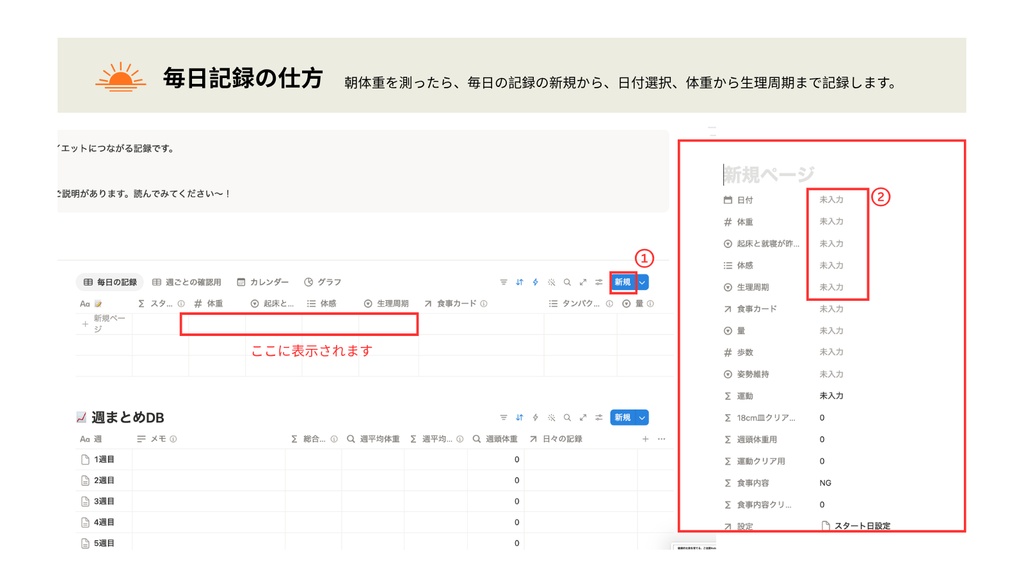Screen dimensions: 1024x576
Task: Open the 1週目 page icon
Action: (x=85, y=460)
